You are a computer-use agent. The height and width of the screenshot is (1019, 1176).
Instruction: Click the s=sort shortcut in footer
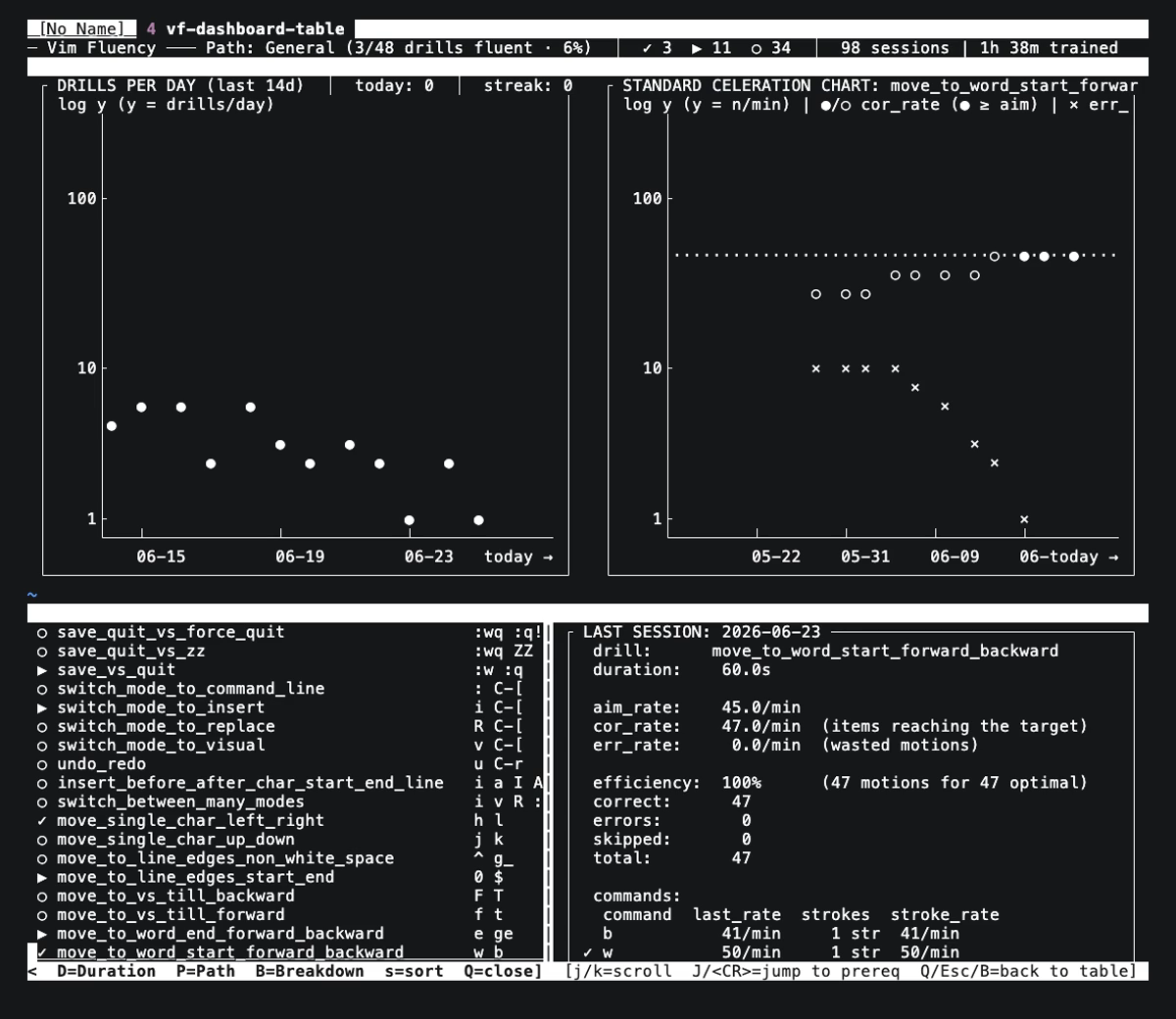pyautogui.click(x=414, y=971)
